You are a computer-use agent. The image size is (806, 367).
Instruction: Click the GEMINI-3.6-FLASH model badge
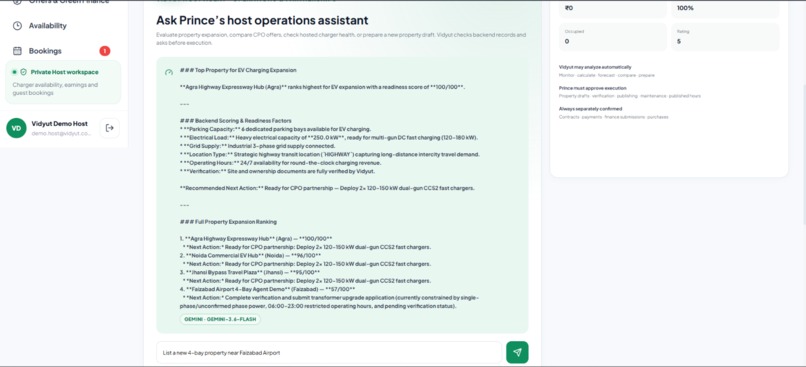[220, 319]
